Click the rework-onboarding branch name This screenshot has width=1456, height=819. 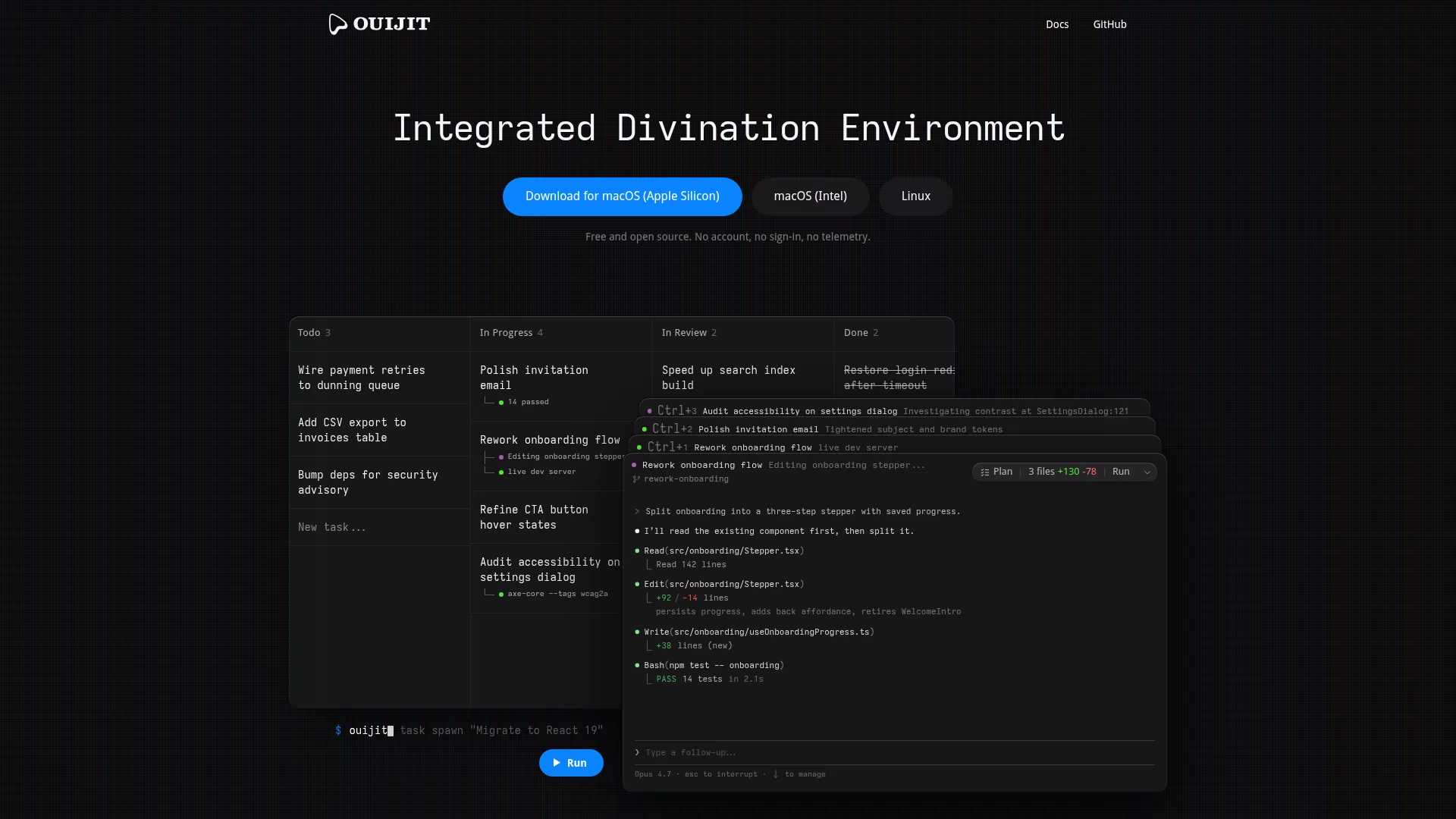click(686, 479)
